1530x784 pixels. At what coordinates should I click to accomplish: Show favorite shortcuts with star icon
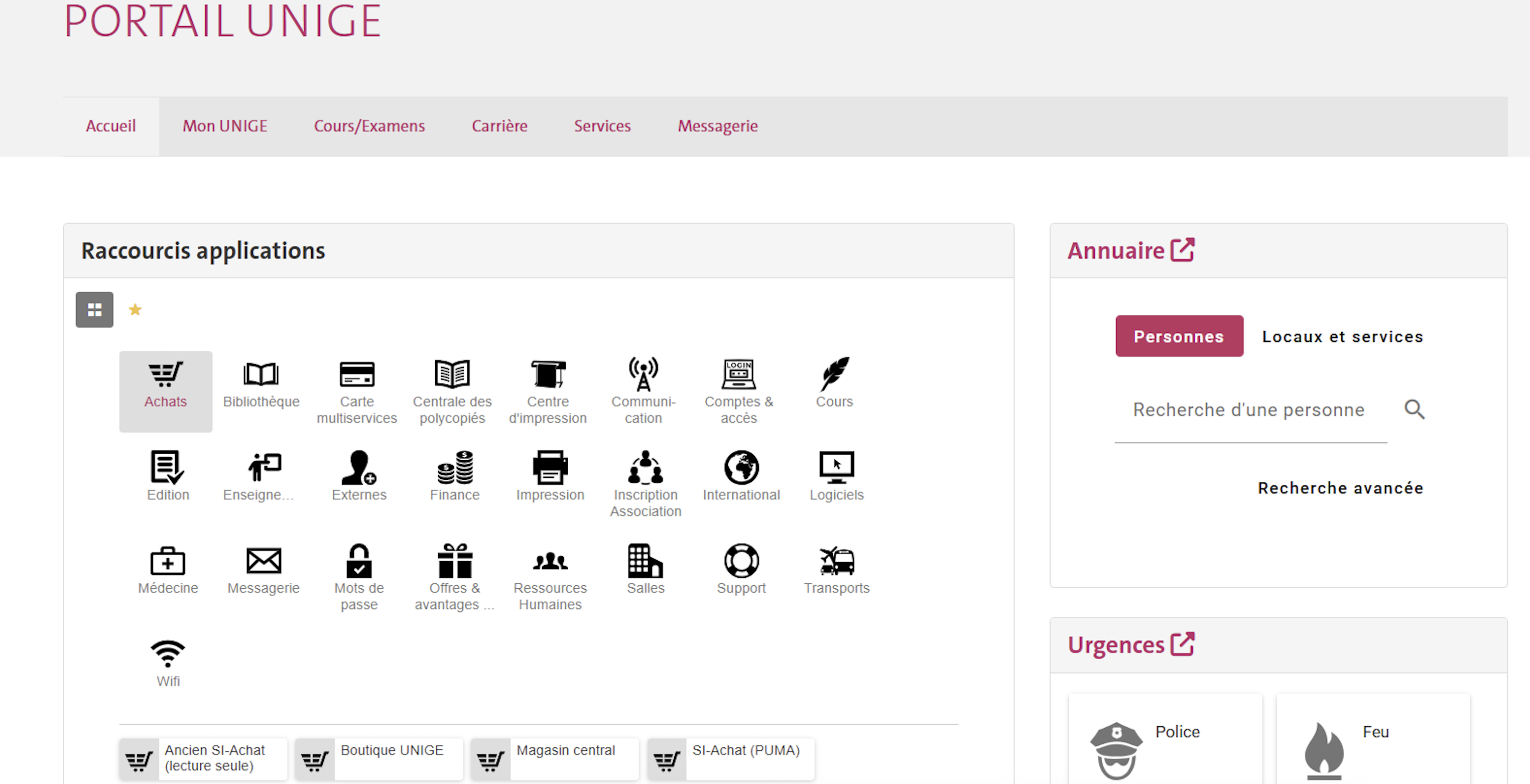[136, 310]
